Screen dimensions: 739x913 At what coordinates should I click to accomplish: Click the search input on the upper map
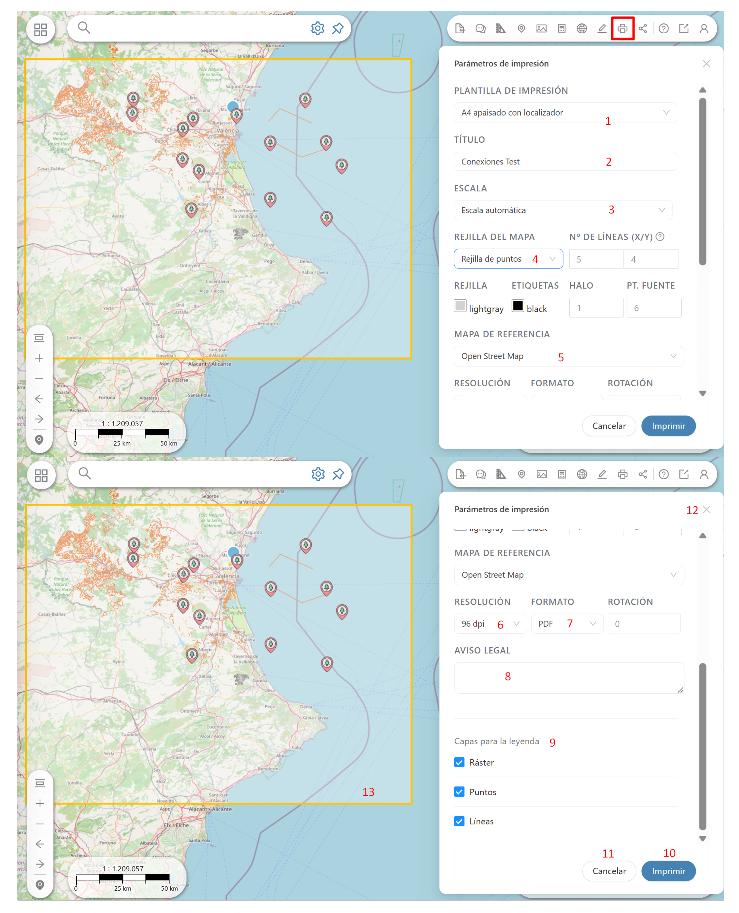(x=201, y=28)
